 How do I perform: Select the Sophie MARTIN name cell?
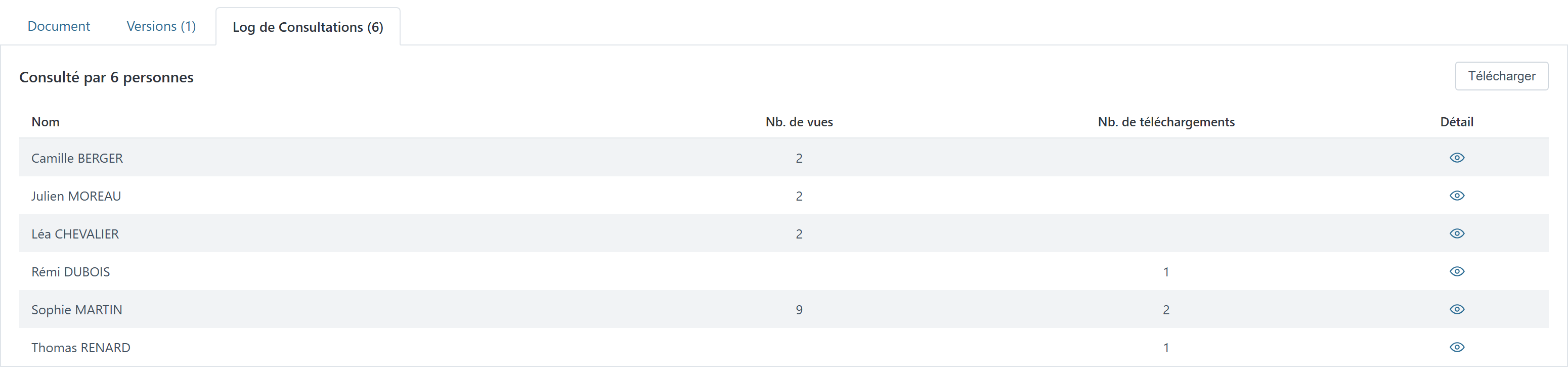click(x=77, y=310)
